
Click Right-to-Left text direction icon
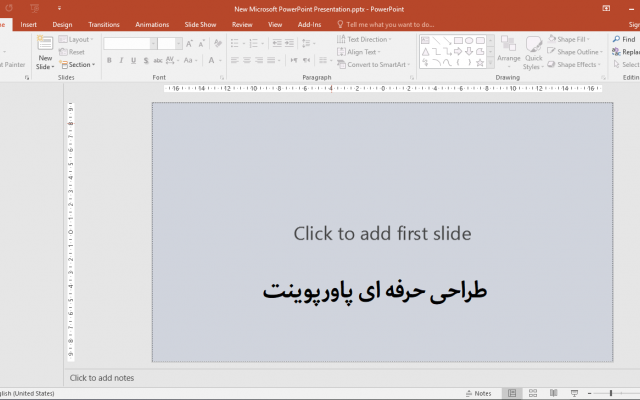306,60
